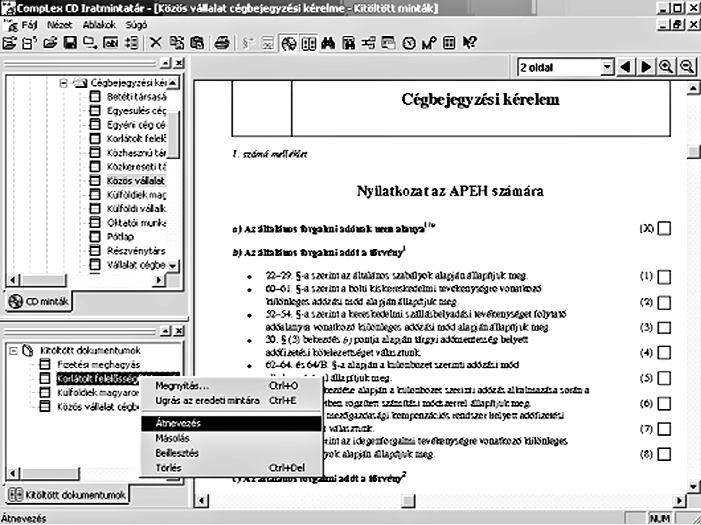Screen dimensions: 701x525
Task: Select 'Betéti társasá' in the tree
Action: [x=136, y=97]
